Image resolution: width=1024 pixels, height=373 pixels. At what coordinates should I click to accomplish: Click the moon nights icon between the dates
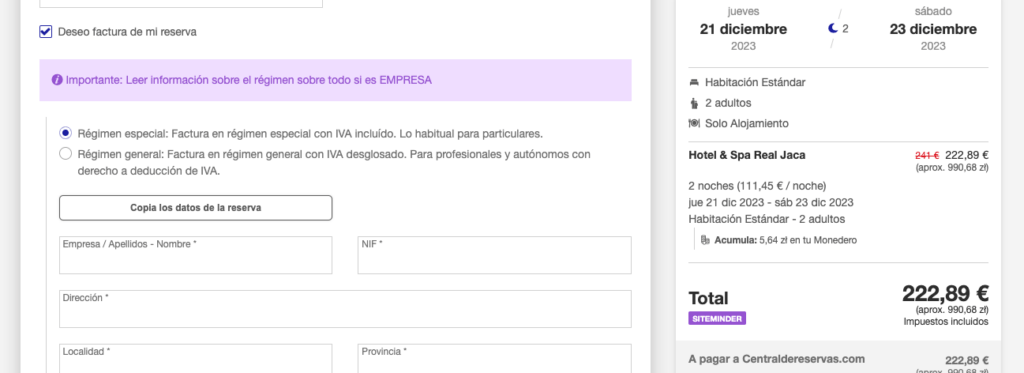(x=833, y=29)
